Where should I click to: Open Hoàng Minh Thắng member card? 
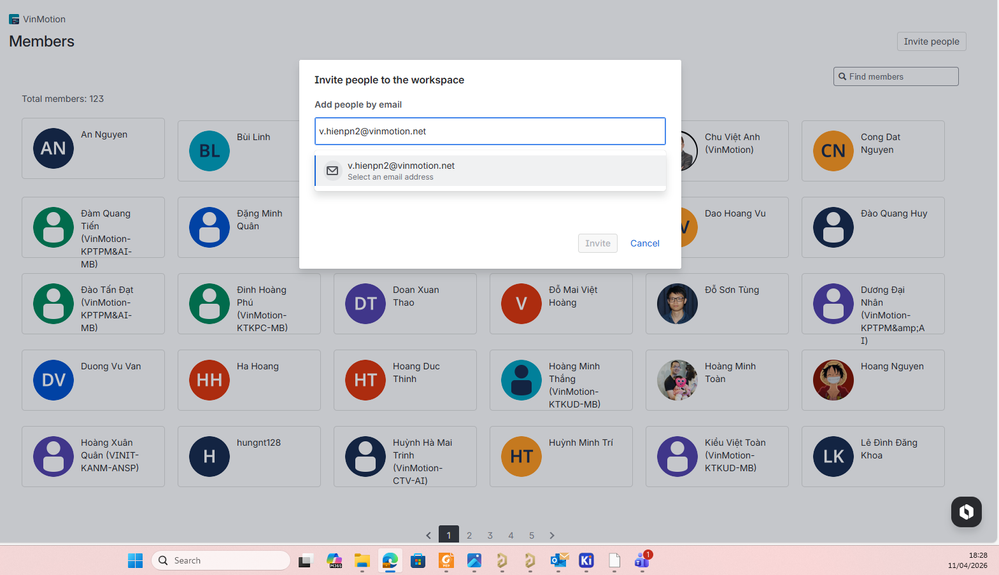click(561, 380)
